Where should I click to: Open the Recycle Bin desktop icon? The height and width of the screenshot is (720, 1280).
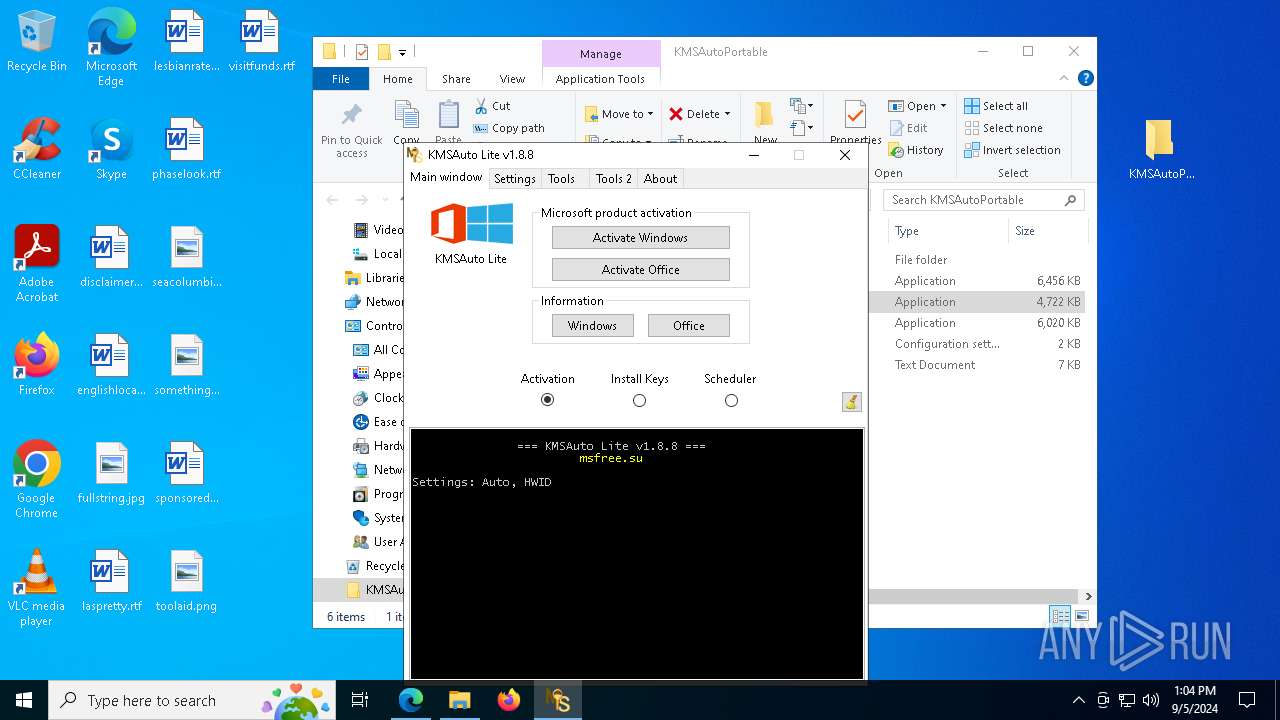(x=37, y=41)
